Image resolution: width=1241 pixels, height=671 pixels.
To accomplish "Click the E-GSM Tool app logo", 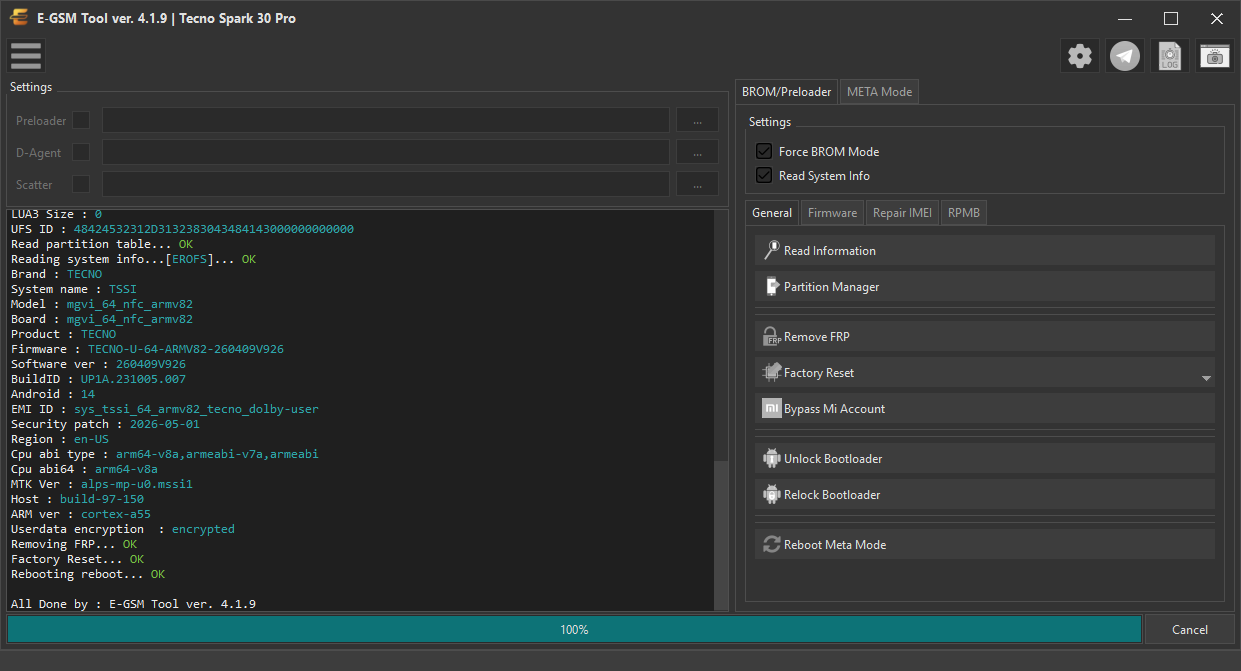I will 19,18.
